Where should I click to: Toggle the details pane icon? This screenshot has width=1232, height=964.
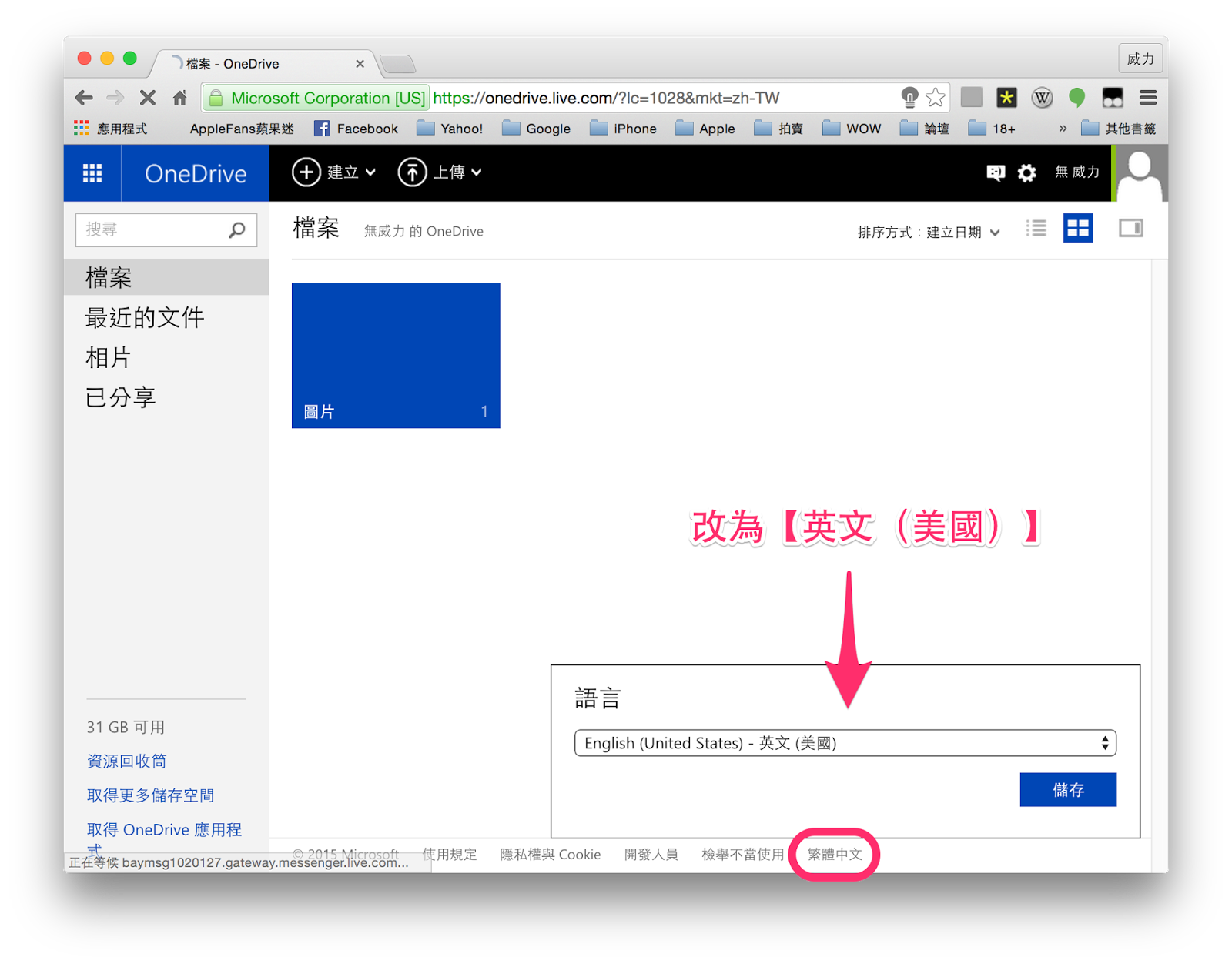coord(1130,228)
